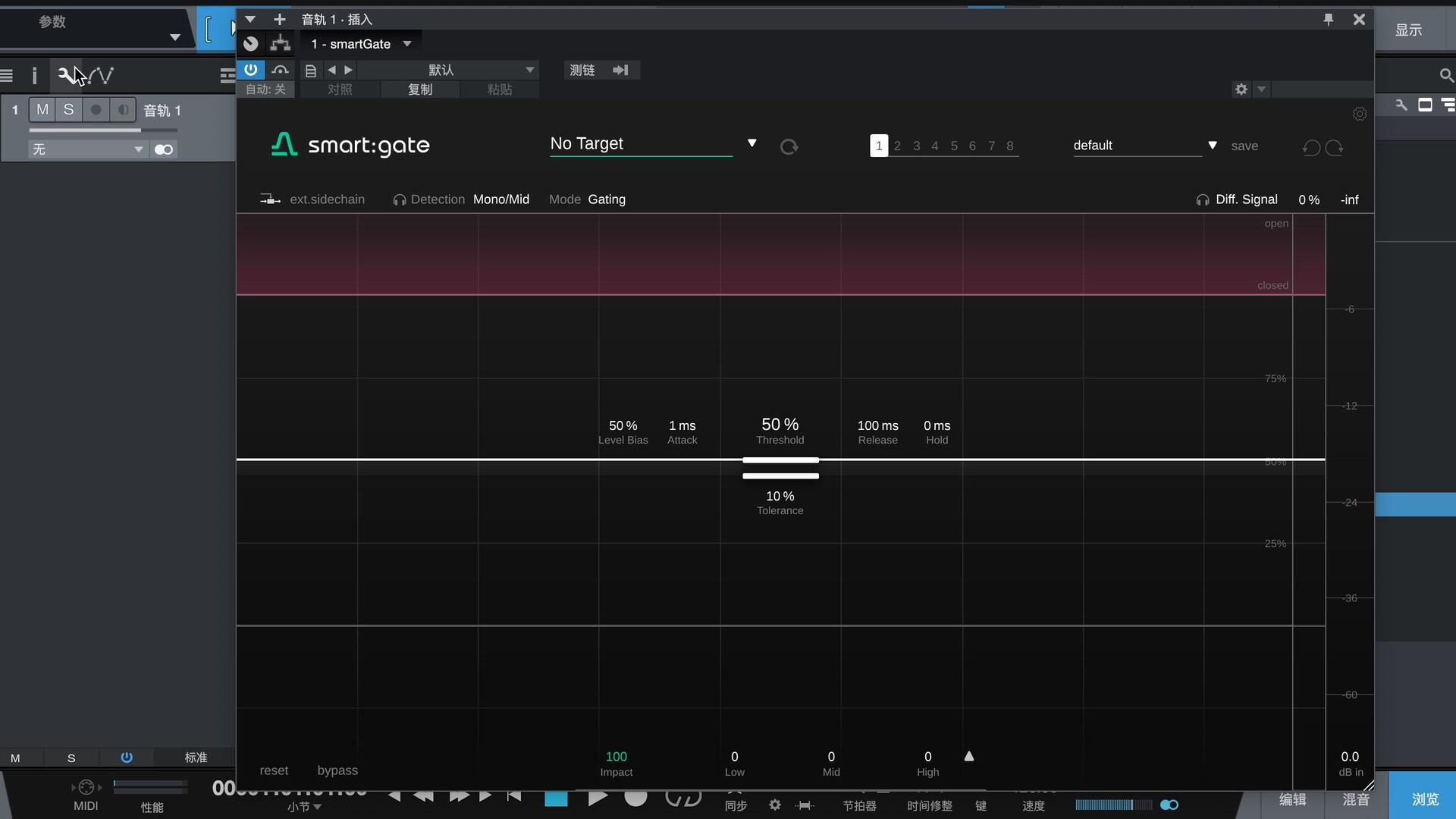Open the 默认 preset dropdown
Screen dimensions: 1456x819
click(448, 70)
